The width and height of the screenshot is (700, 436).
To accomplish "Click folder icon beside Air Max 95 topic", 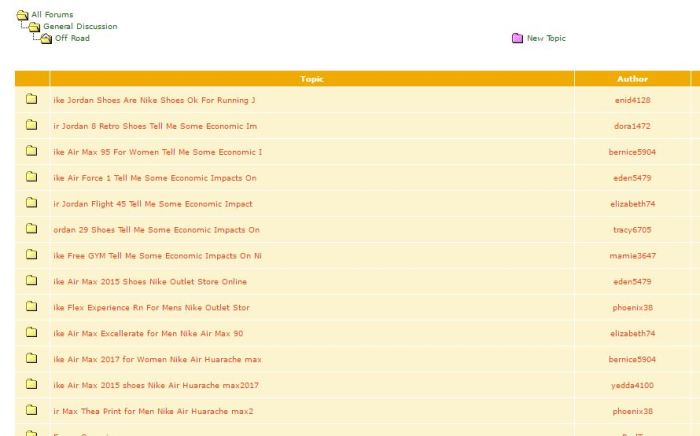I will [x=31, y=152].
